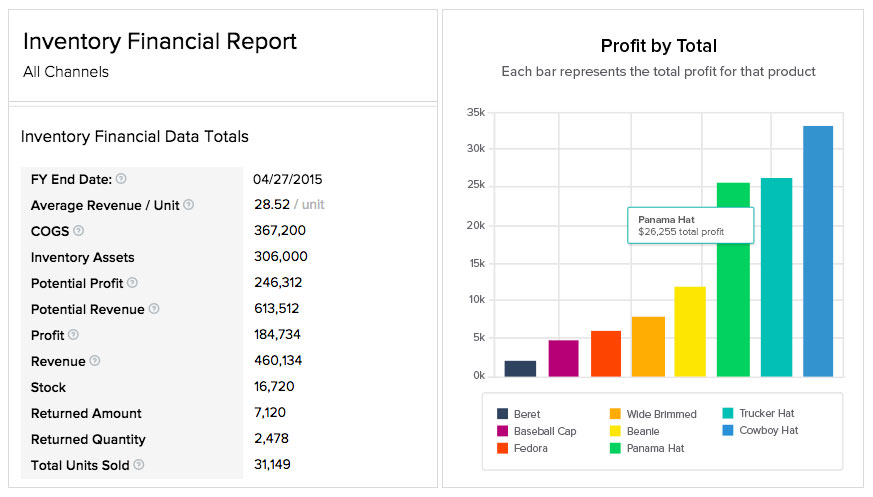Click the blue Cowboy Hat bar

[817, 251]
